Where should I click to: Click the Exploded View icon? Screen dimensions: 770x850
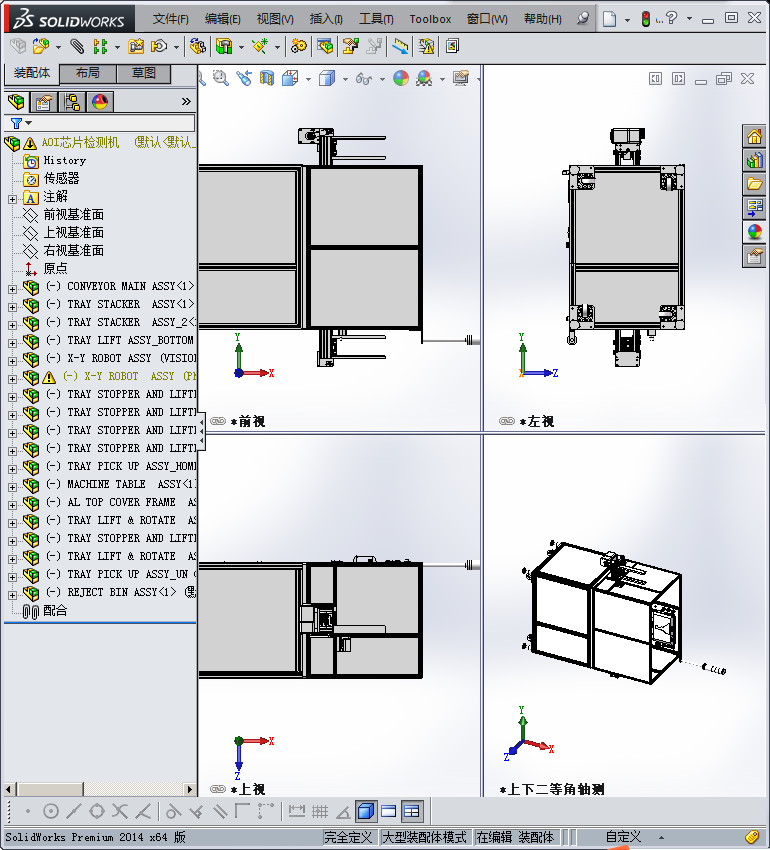pos(350,47)
